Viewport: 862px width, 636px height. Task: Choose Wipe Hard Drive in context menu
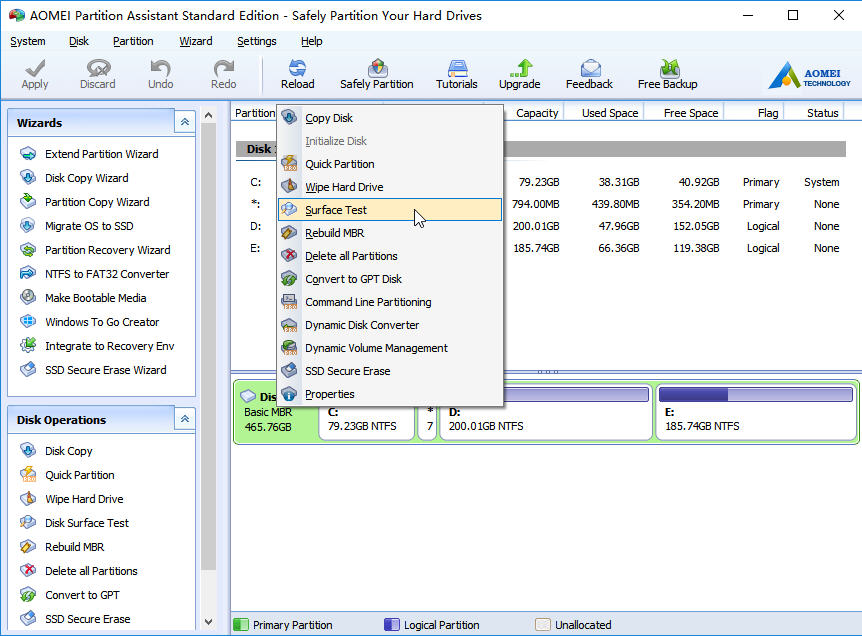[x=390, y=187]
